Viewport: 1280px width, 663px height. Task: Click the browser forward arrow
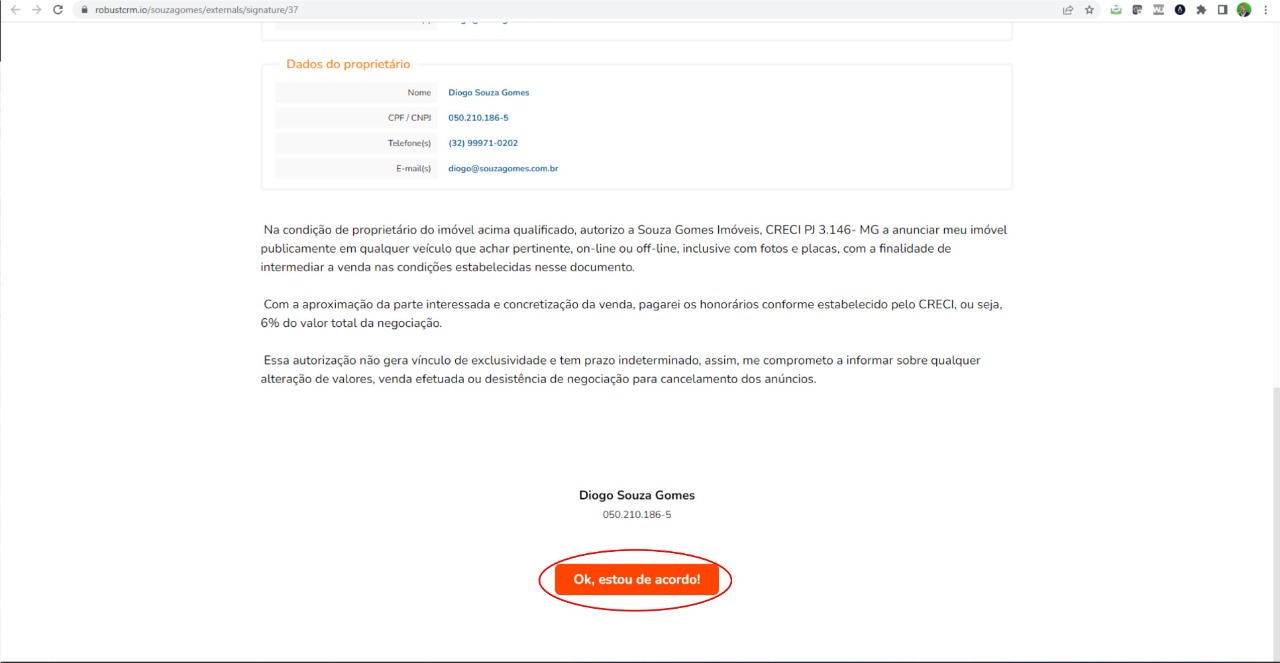click(36, 10)
